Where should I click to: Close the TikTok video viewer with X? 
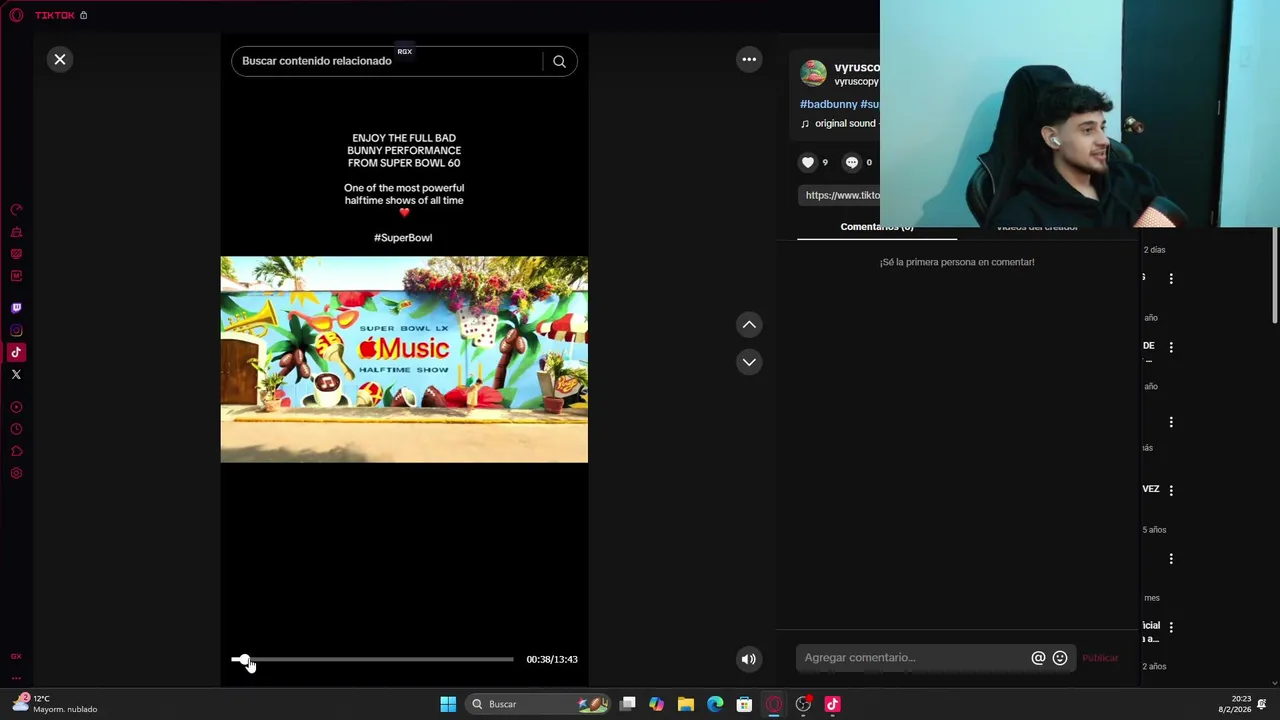pos(60,59)
